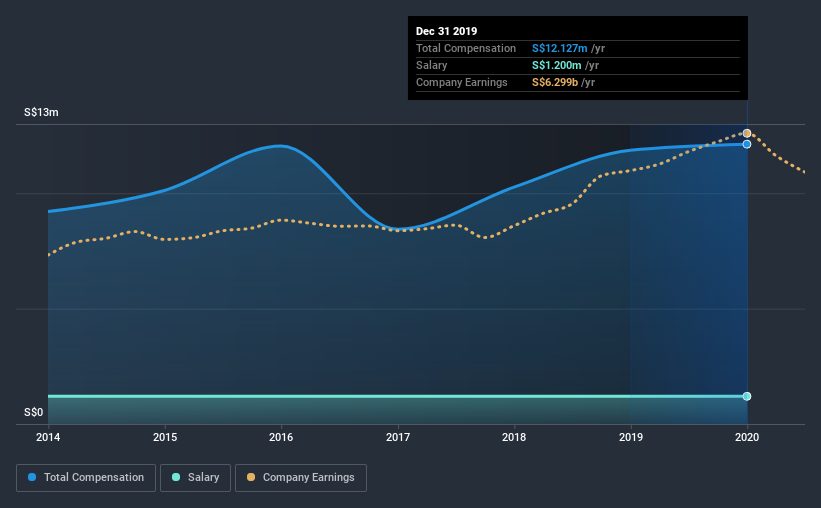Click the 2018 x-axis label

click(514, 437)
